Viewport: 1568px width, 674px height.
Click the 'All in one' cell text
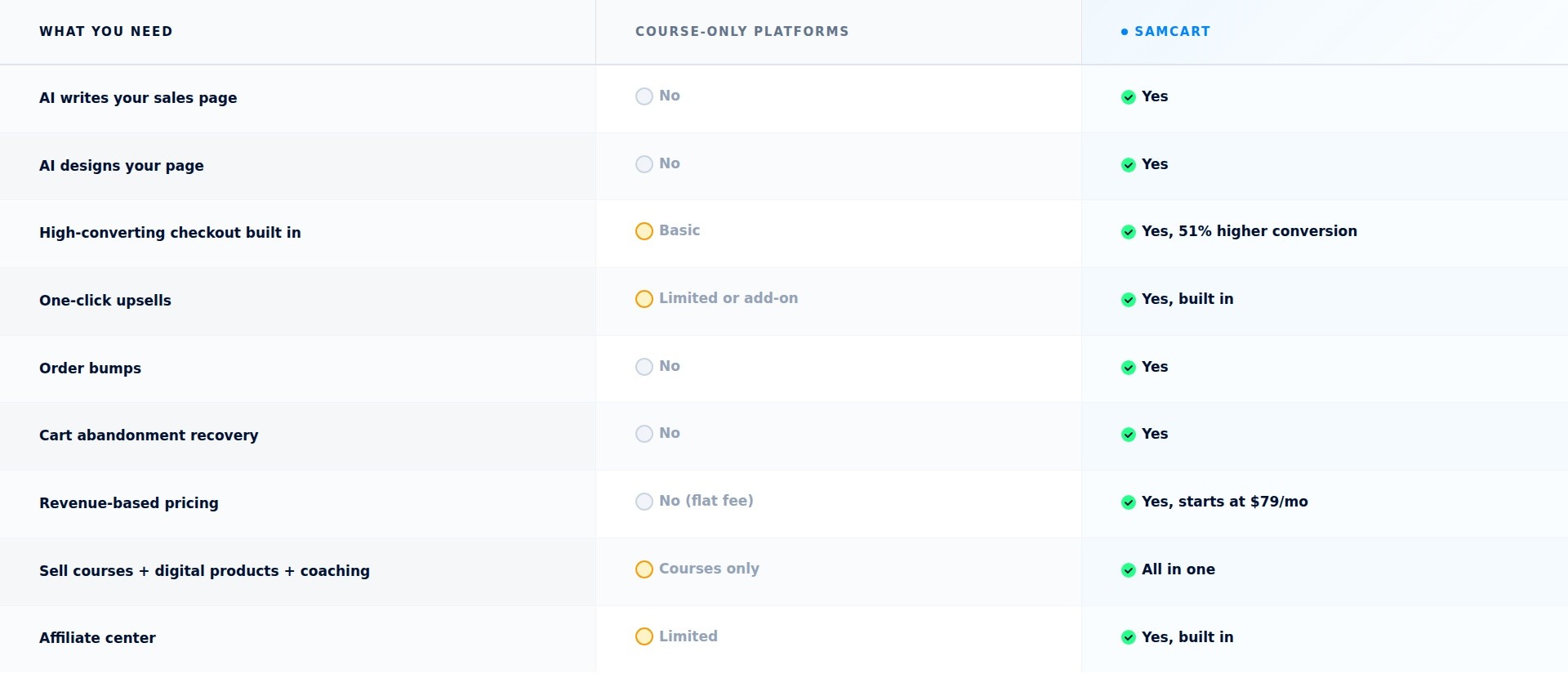coord(1178,569)
